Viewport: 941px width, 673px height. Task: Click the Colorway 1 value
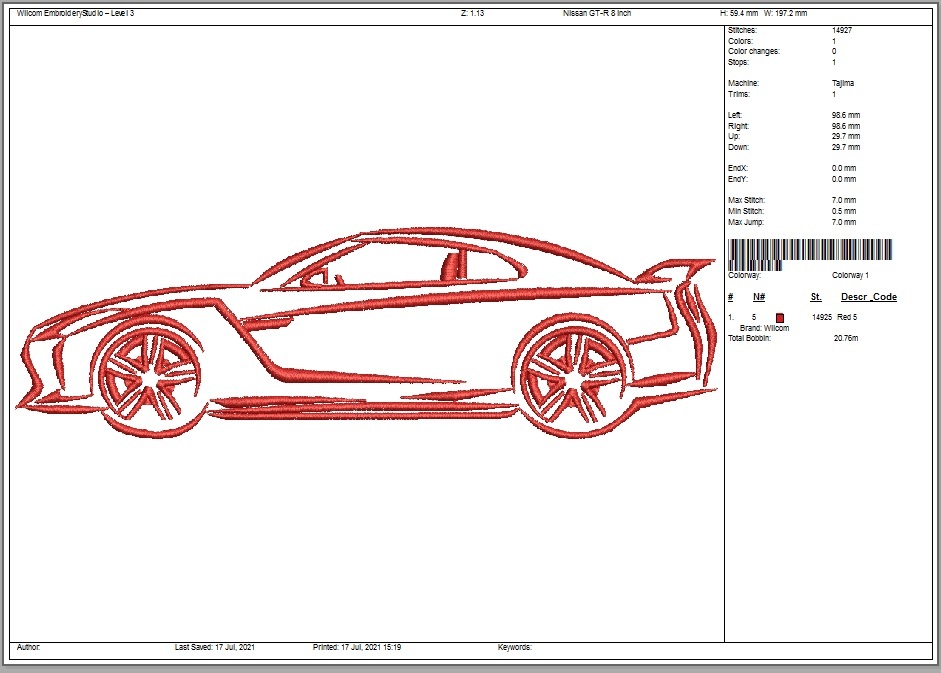click(x=850, y=275)
